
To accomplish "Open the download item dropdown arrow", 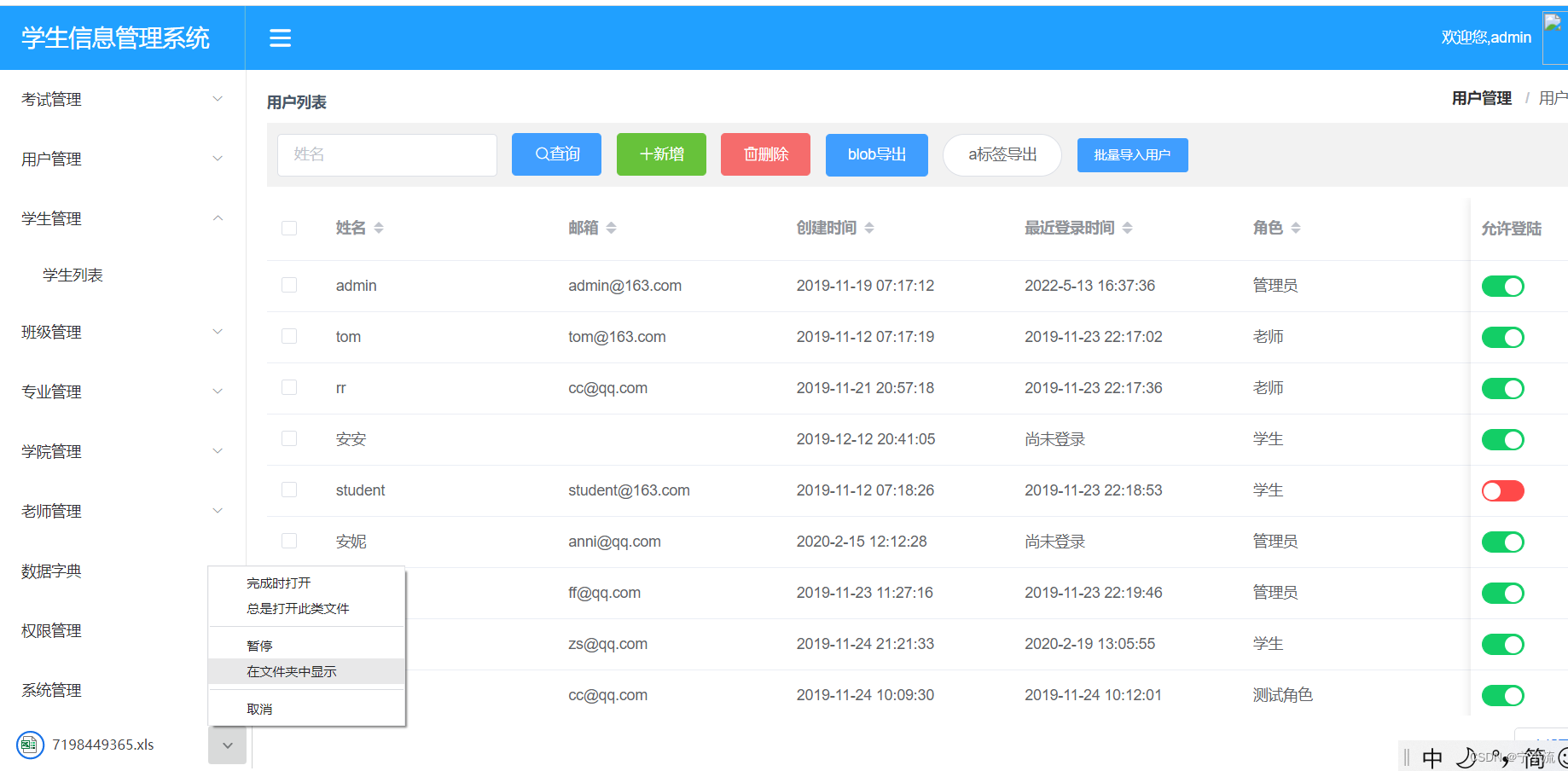I will pyautogui.click(x=227, y=745).
